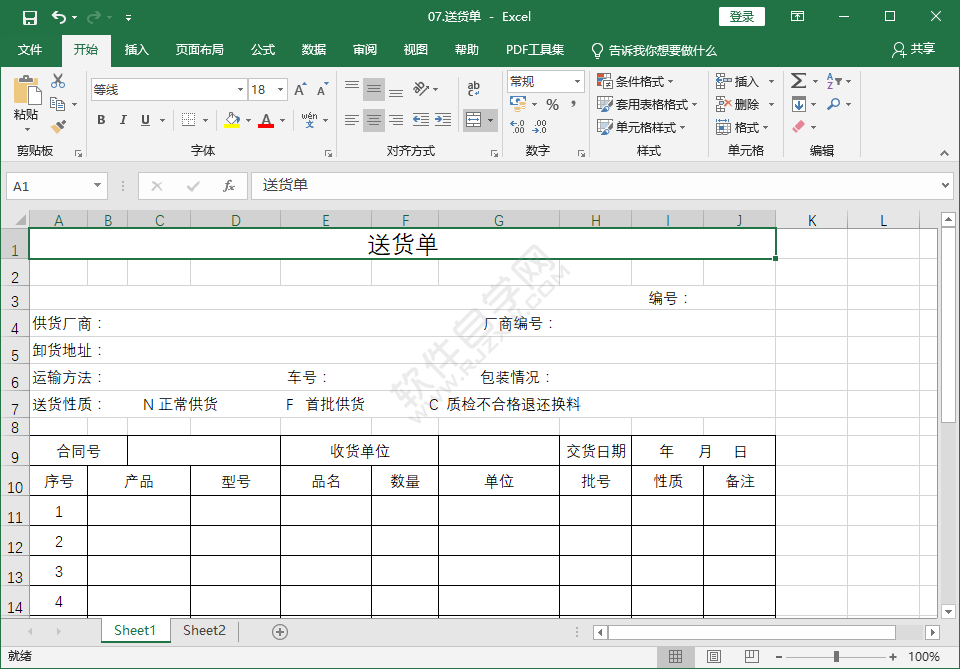The image size is (960, 669).
Task: Select the Sort & Filter icon
Action: pyautogui.click(x=836, y=81)
